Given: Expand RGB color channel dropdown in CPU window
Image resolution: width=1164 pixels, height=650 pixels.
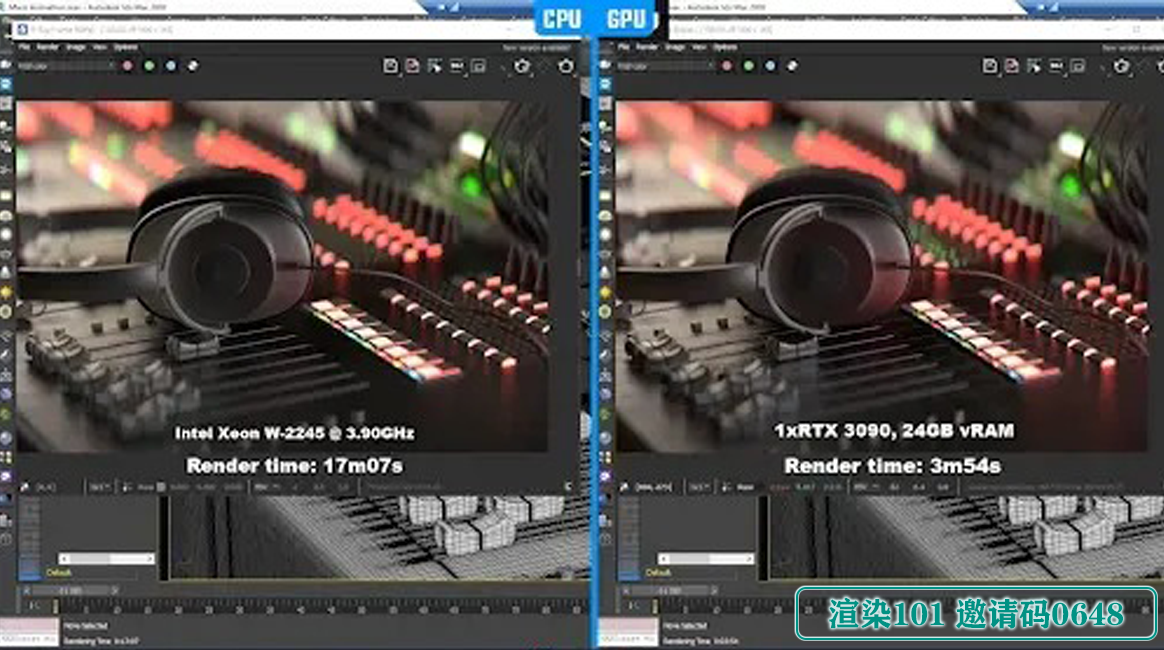Looking at the screenshot, I should point(66,66).
